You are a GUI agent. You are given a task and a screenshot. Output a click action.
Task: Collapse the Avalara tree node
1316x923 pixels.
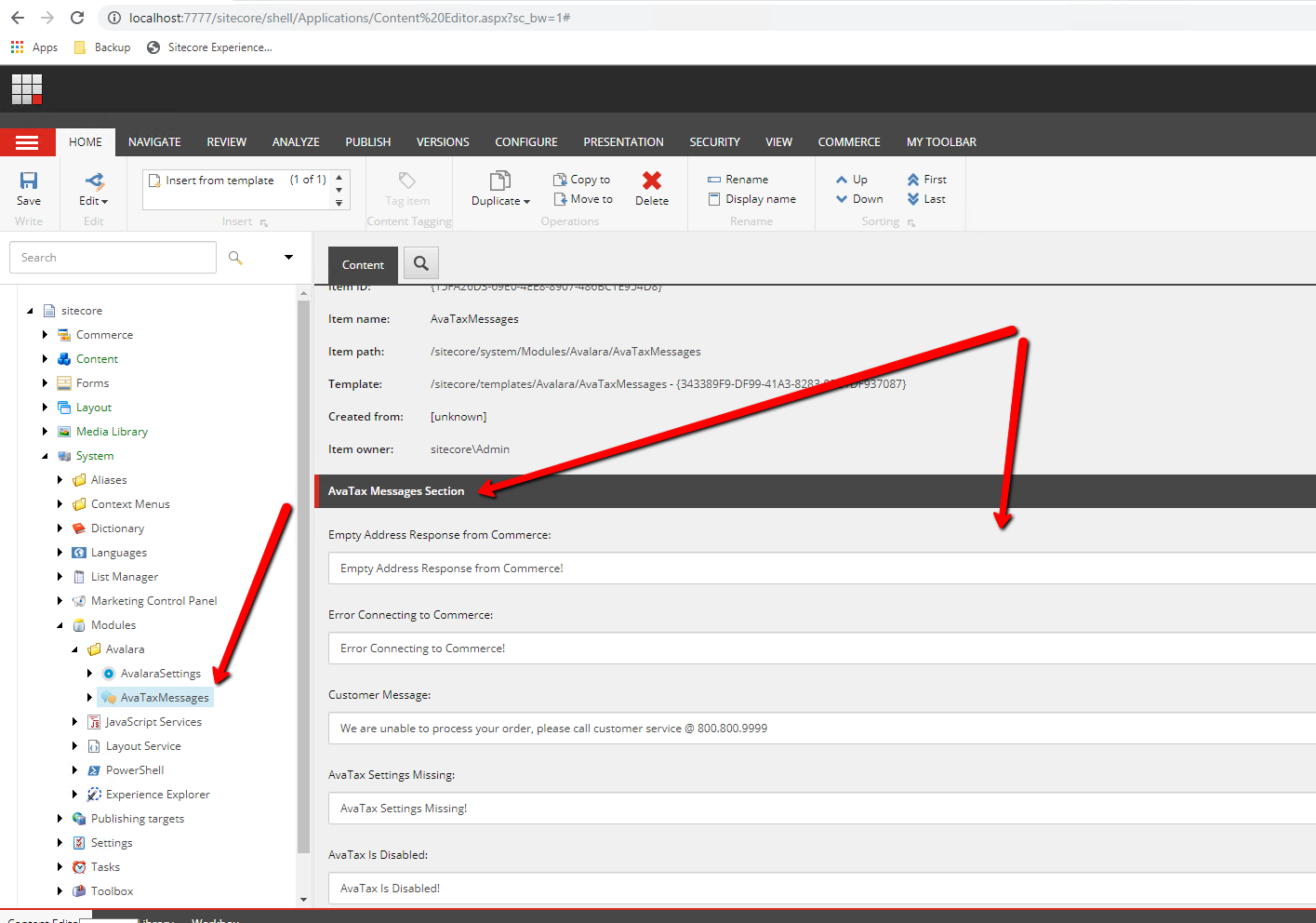pos(74,649)
